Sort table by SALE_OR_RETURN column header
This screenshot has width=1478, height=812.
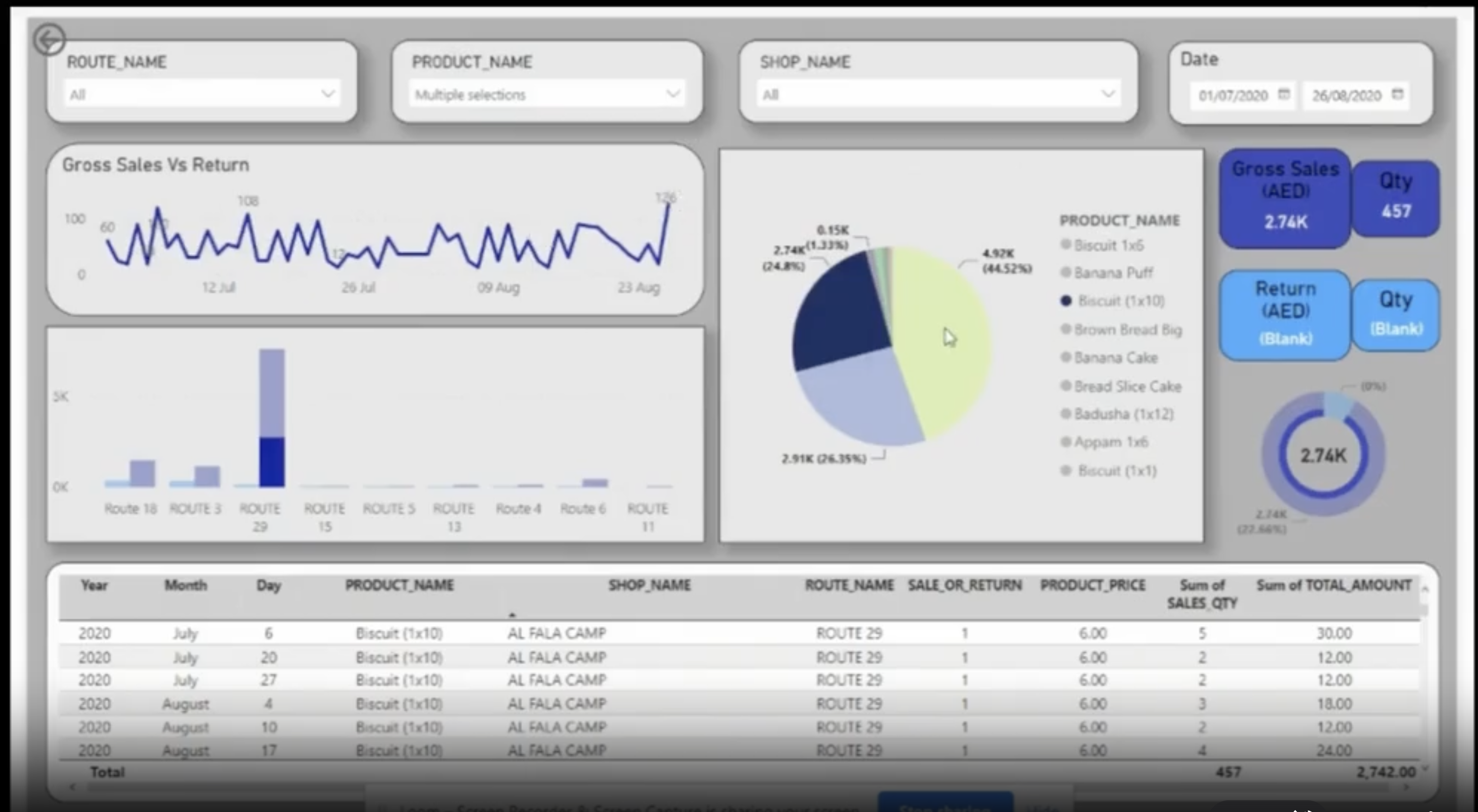click(x=965, y=585)
